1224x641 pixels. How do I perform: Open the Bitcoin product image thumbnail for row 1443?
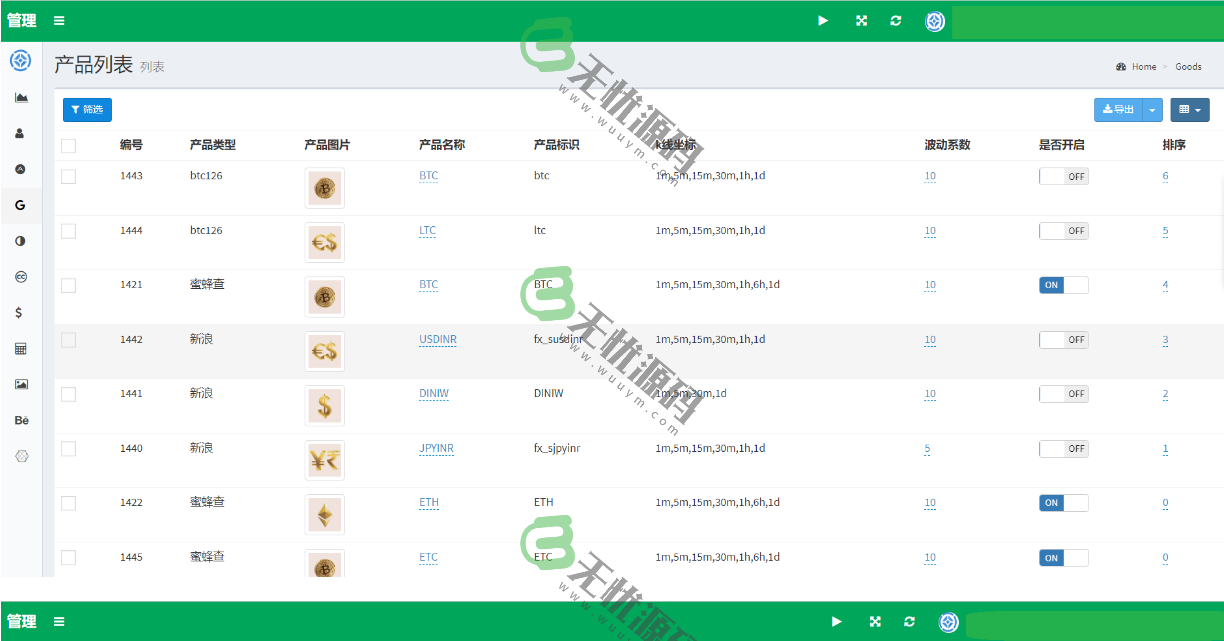324,188
